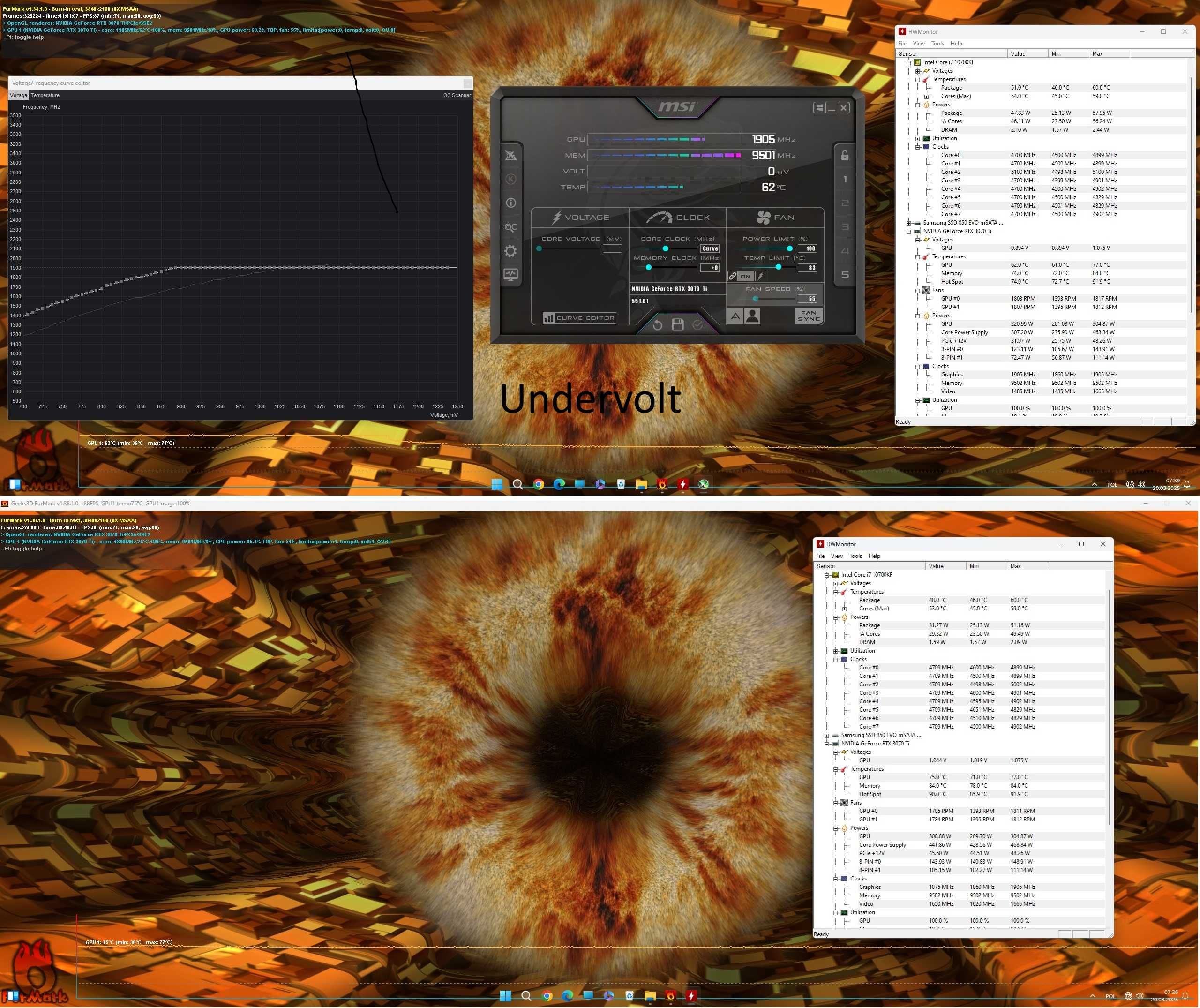
Task: Click the Edge icon in the 07:26 taskbar
Action: [x=568, y=996]
